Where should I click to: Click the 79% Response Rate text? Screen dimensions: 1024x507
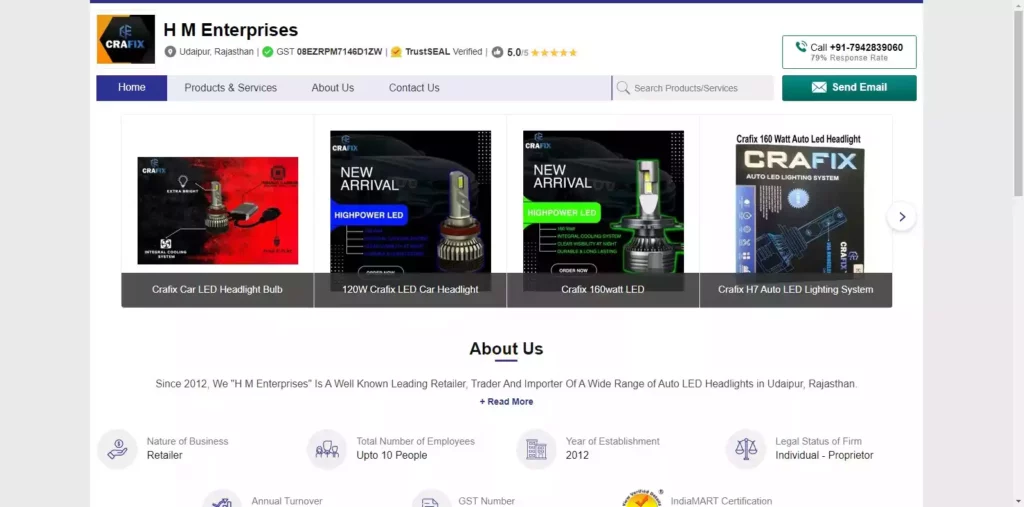[849, 58]
